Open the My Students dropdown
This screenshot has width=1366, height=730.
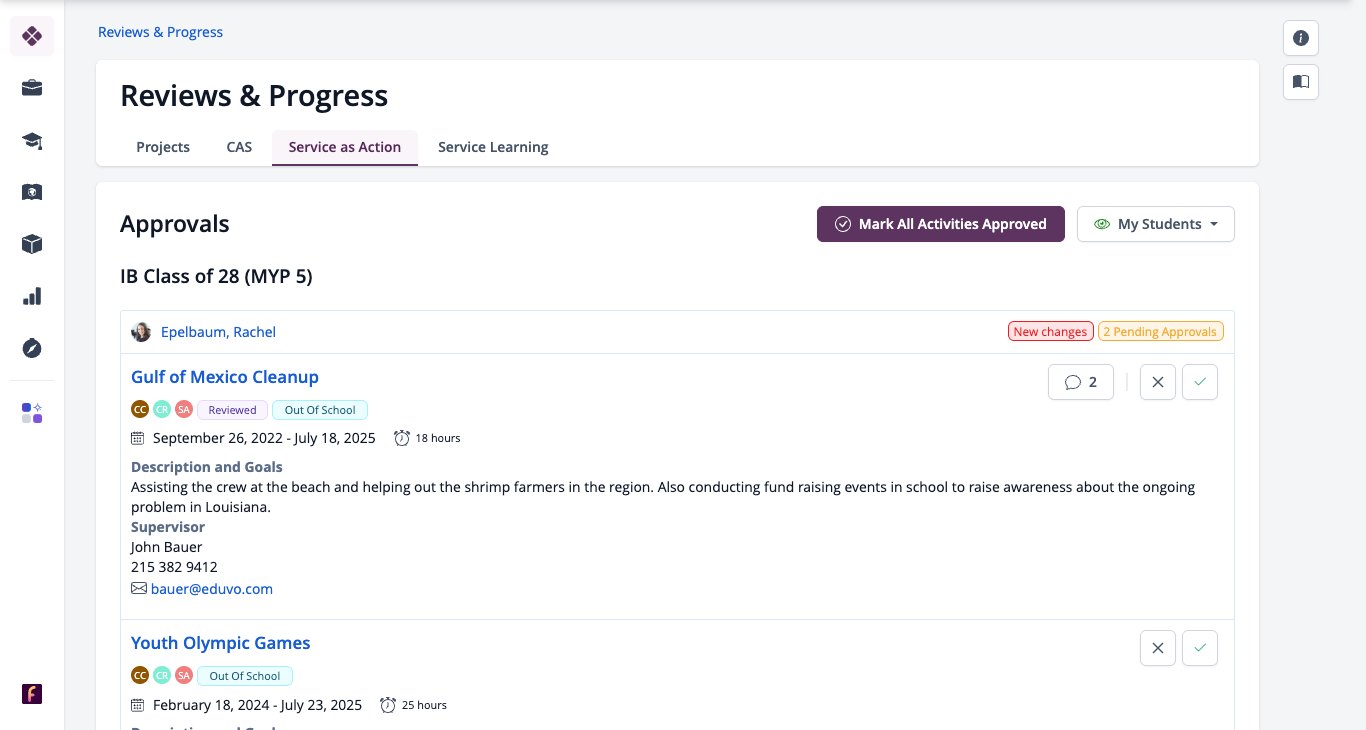1156,224
